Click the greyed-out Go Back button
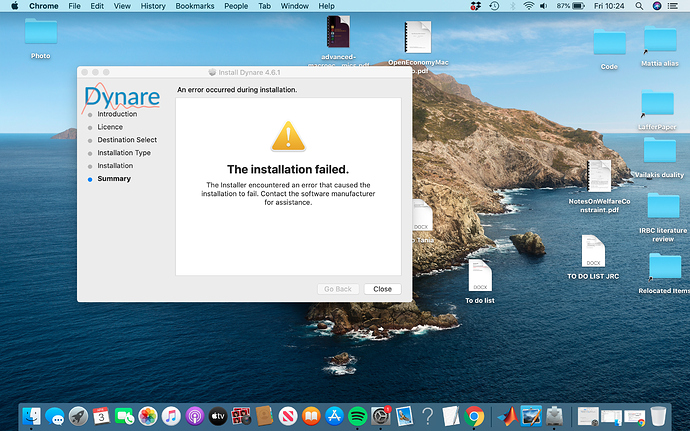Image resolution: width=690 pixels, height=431 pixels. (x=338, y=289)
